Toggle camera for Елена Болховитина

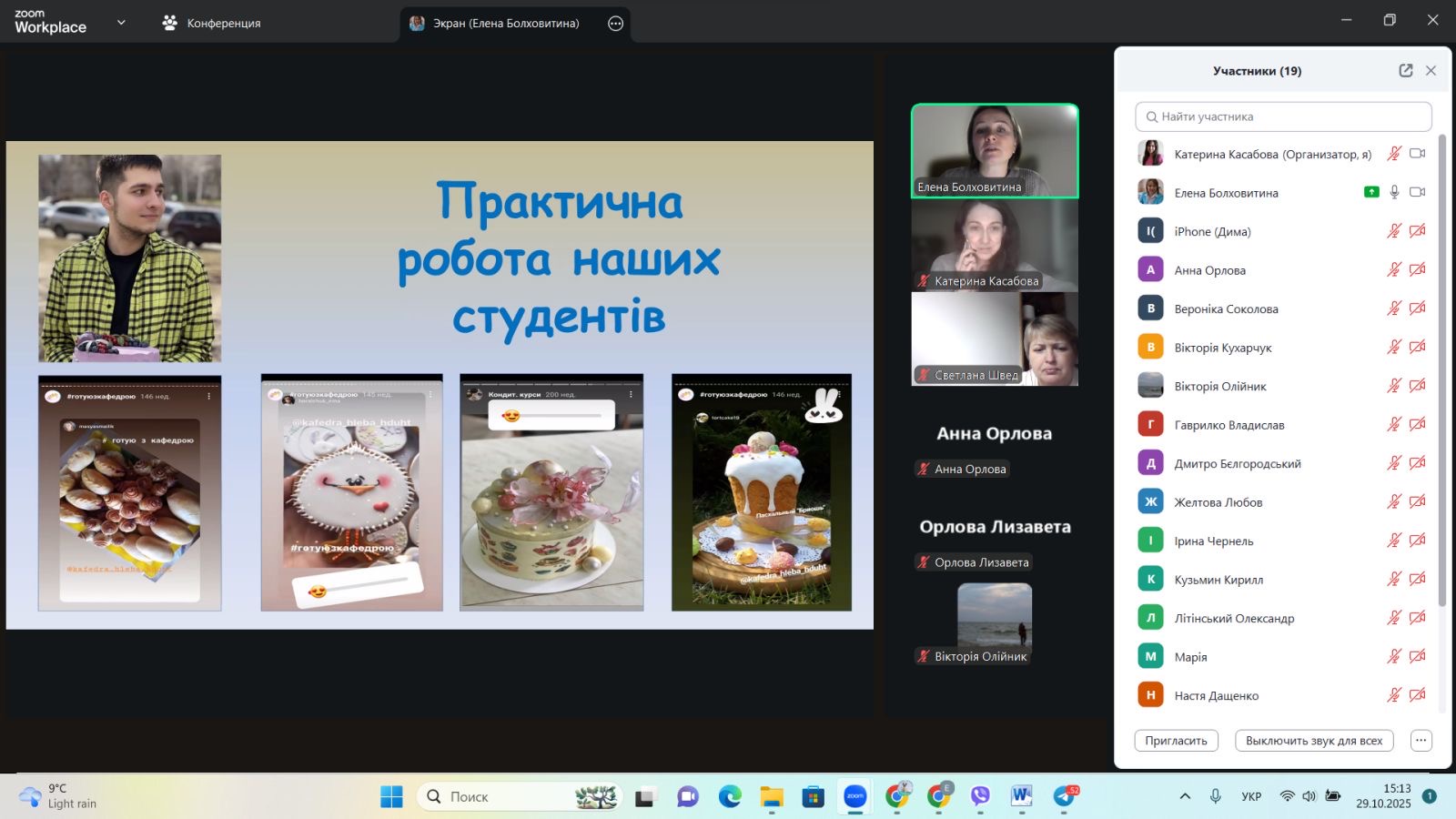point(1417,192)
